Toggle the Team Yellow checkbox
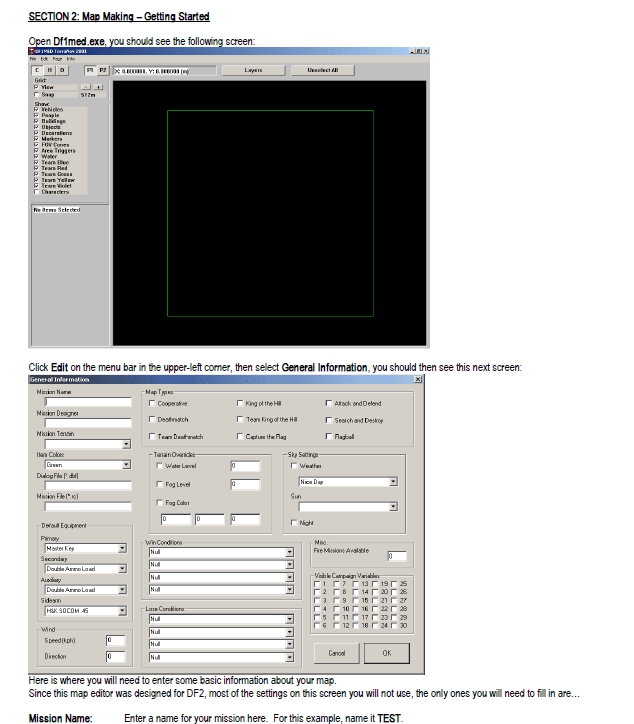This screenshot has height=724, width=634. pos(36,180)
